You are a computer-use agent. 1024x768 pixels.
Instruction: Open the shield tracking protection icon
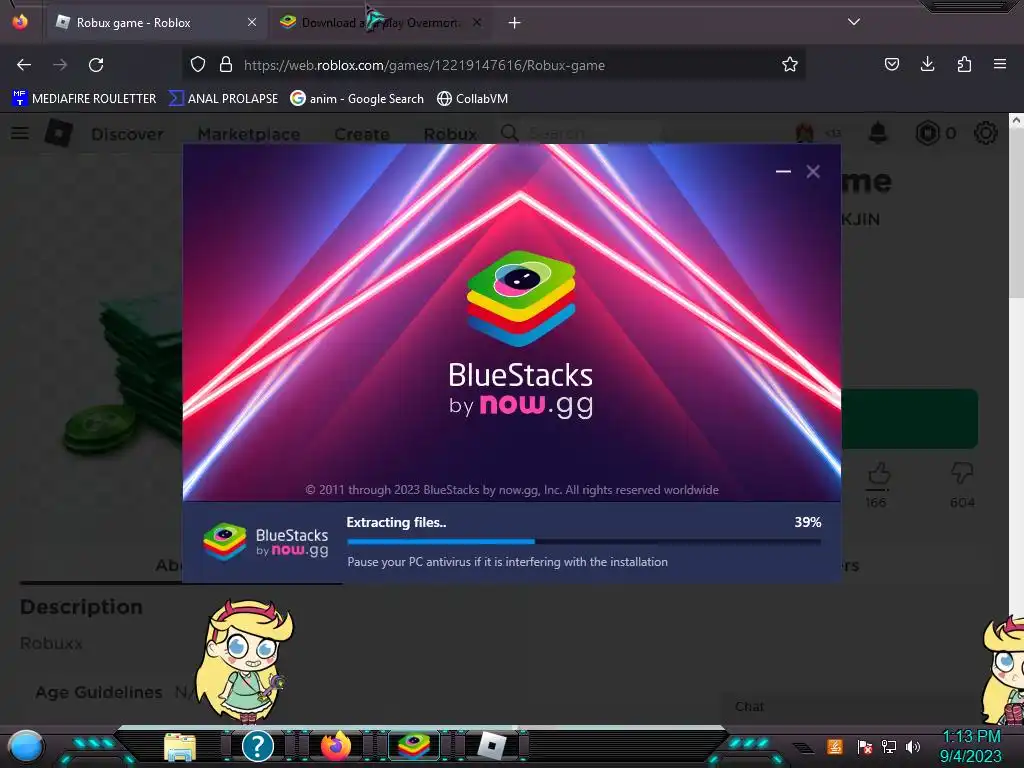[198, 64]
